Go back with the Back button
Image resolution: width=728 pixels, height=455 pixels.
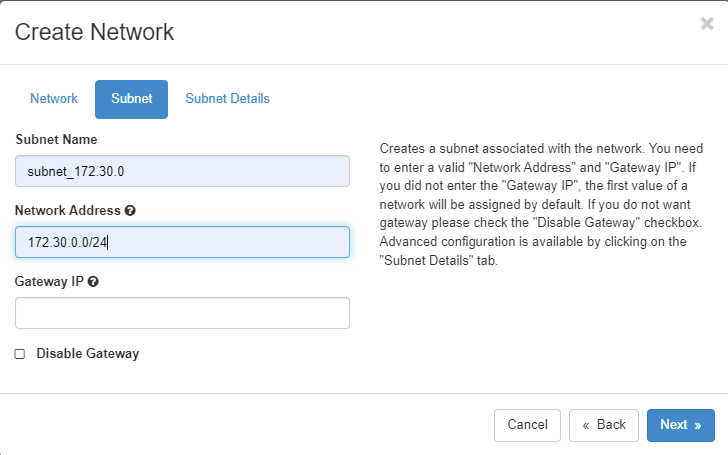[x=604, y=425]
